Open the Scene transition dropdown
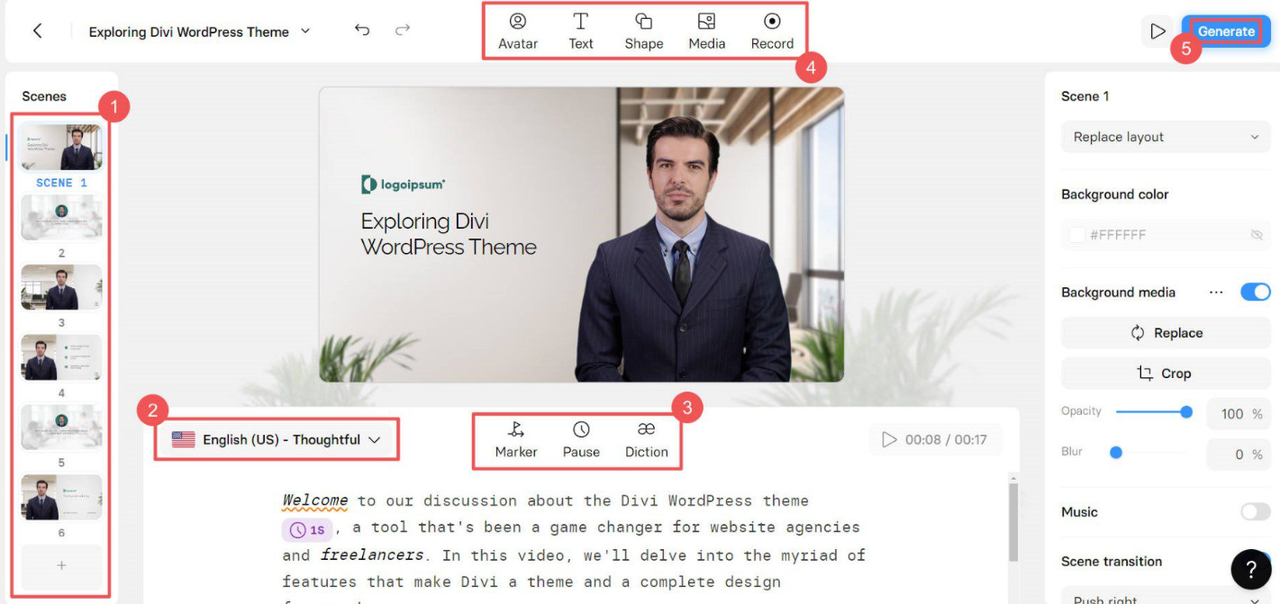The image size is (1280, 604). coord(1166,598)
